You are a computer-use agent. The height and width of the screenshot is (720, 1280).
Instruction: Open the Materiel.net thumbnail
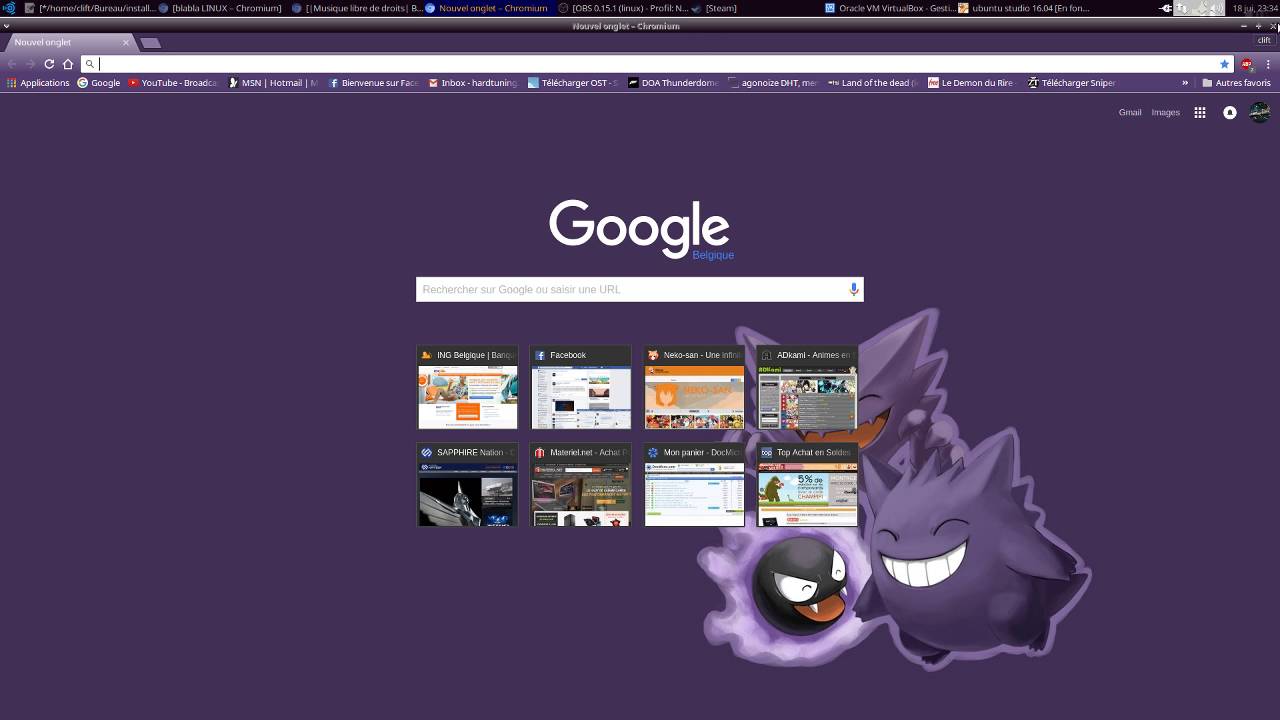[x=581, y=485]
